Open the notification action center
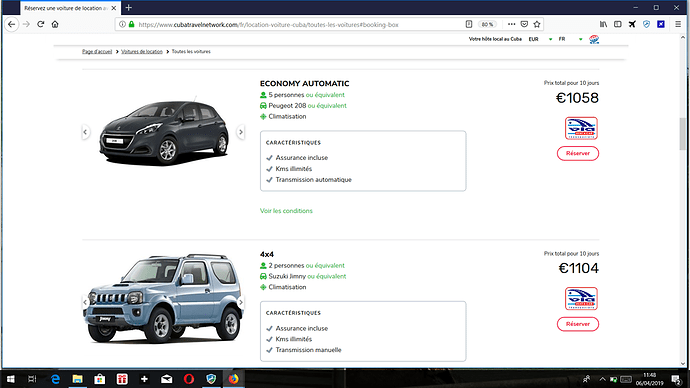Image resolution: width=690 pixels, height=388 pixels. pos(676,379)
